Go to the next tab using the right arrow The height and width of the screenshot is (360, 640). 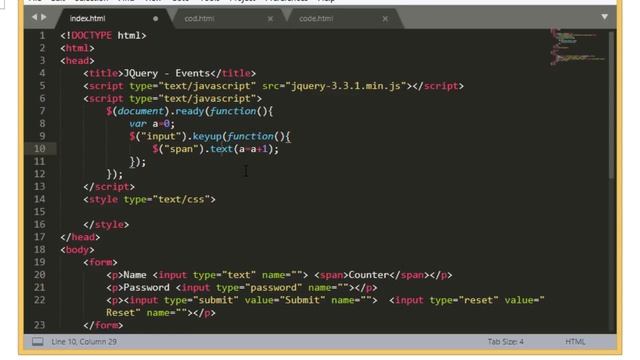[44, 17]
